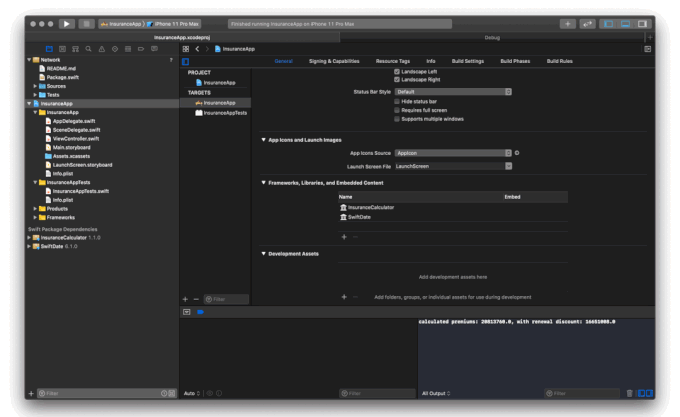Show the Inspectors panel
Screen dimensions: 680x417
[x=642, y=24]
